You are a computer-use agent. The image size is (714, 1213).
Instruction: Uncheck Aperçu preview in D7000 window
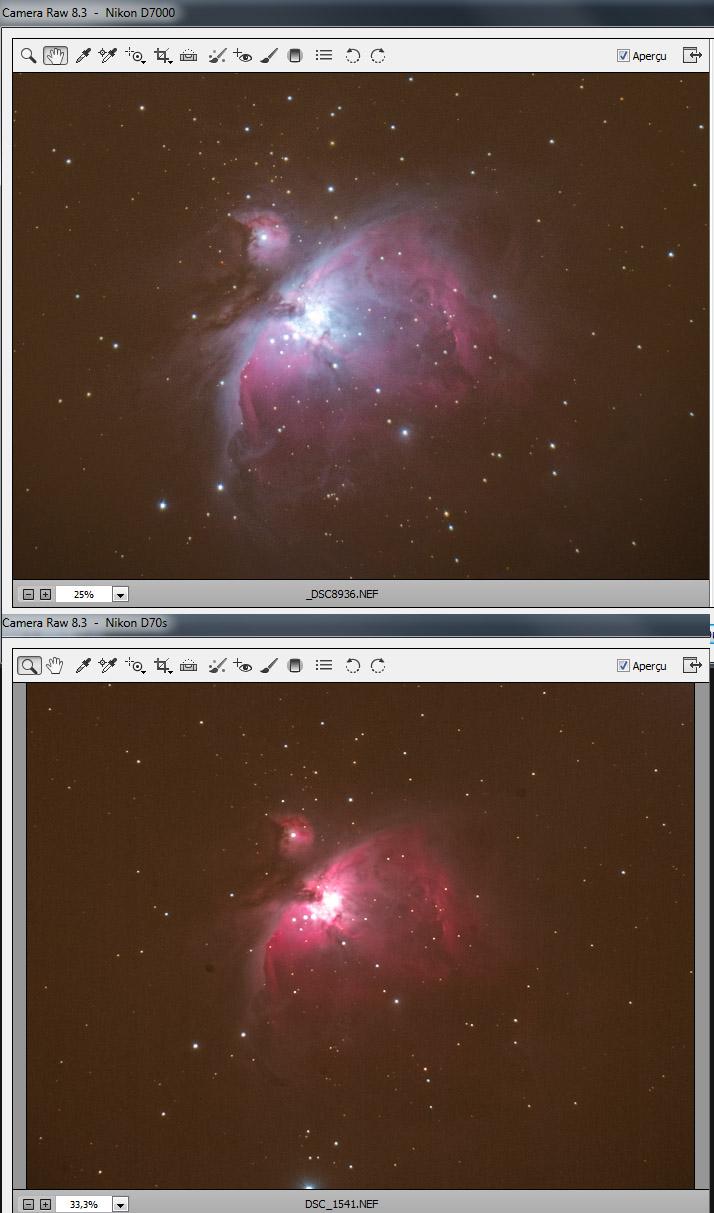623,56
